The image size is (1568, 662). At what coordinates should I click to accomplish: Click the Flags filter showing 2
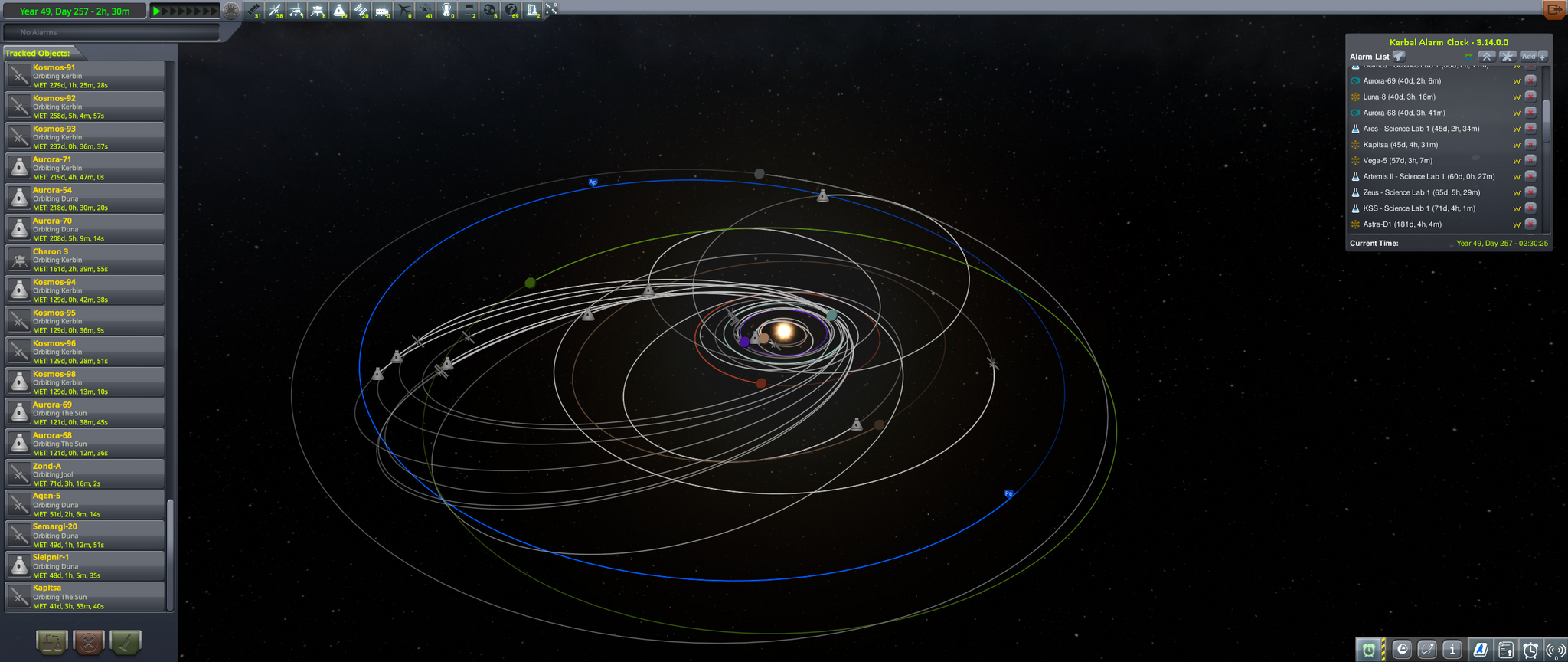[x=468, y=11]
